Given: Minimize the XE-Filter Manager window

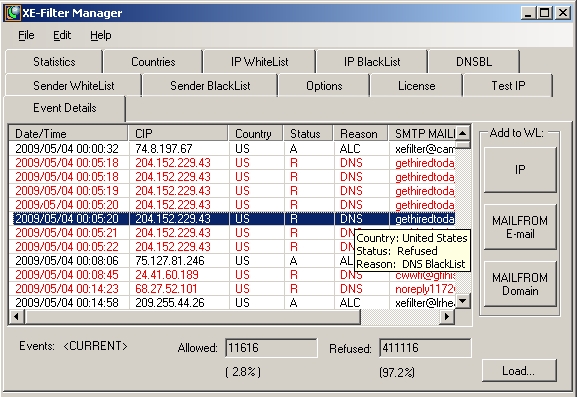Looking at the screenshot, I should pyautogui.click(x=528, y=13).
